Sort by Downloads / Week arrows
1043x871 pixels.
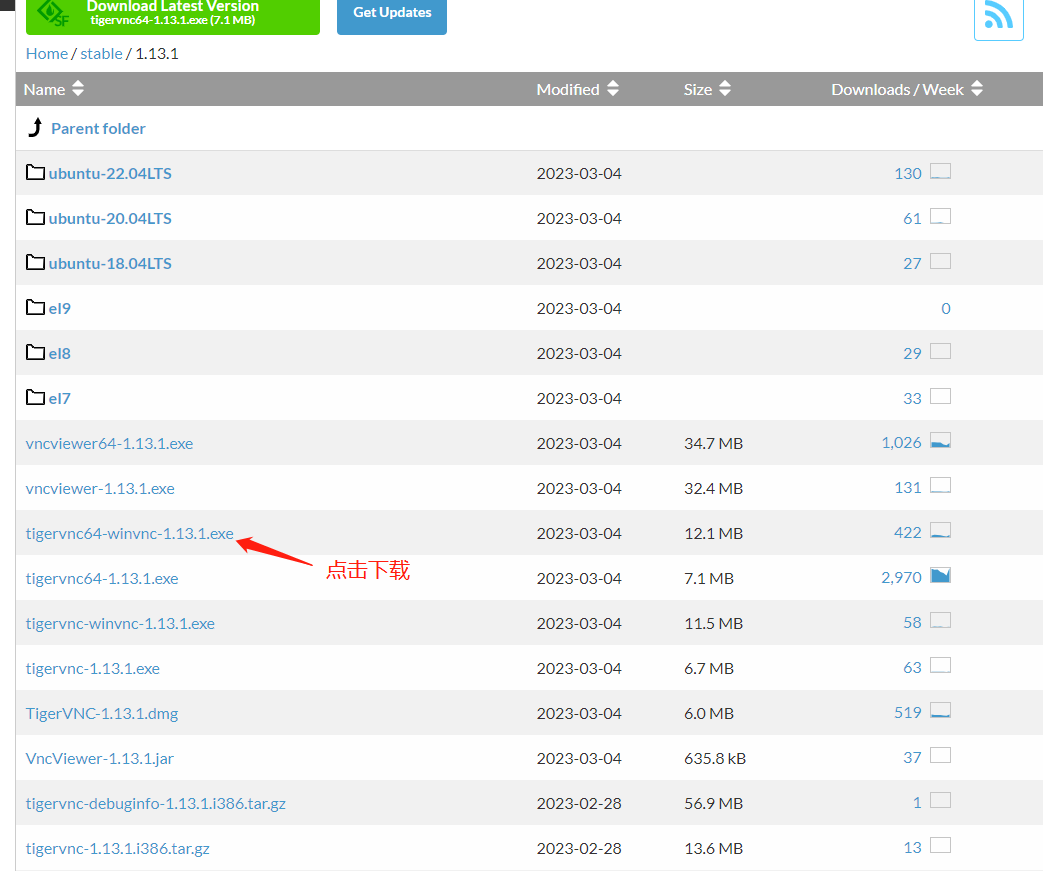[976, 88]
